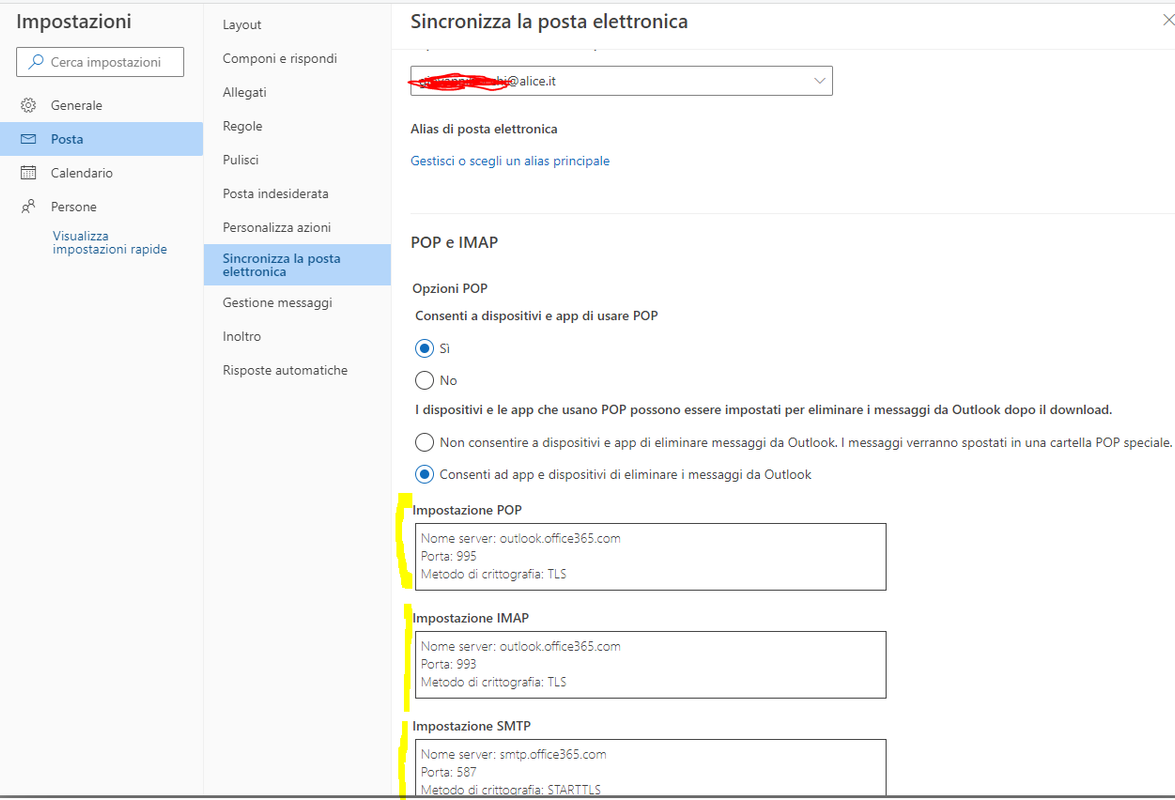This screenshot has height=800, width=1175.
Task: Select 'Consenti ad app e dispositivi di eliminare i messaggi'
Action: tap(424, 475)
